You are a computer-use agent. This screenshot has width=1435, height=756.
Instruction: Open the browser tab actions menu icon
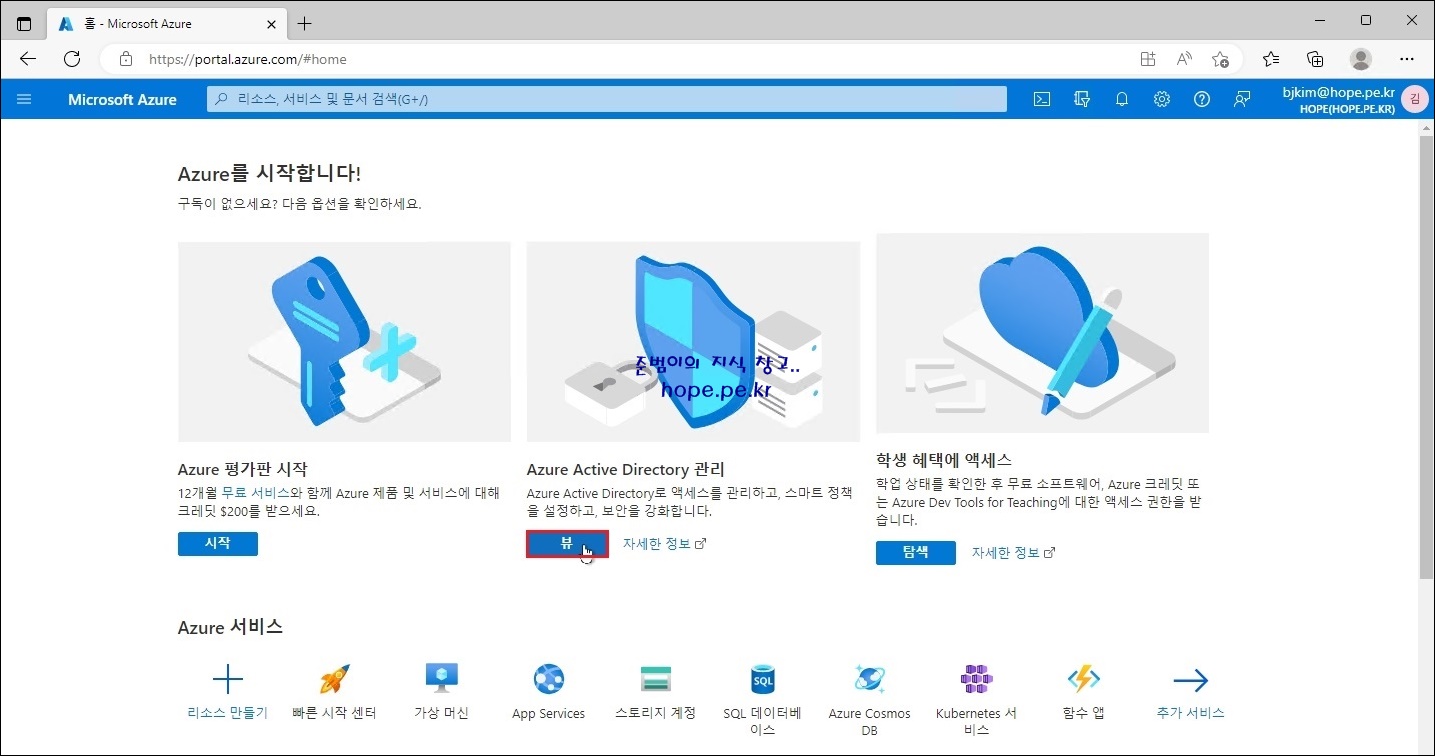[24, 22]
